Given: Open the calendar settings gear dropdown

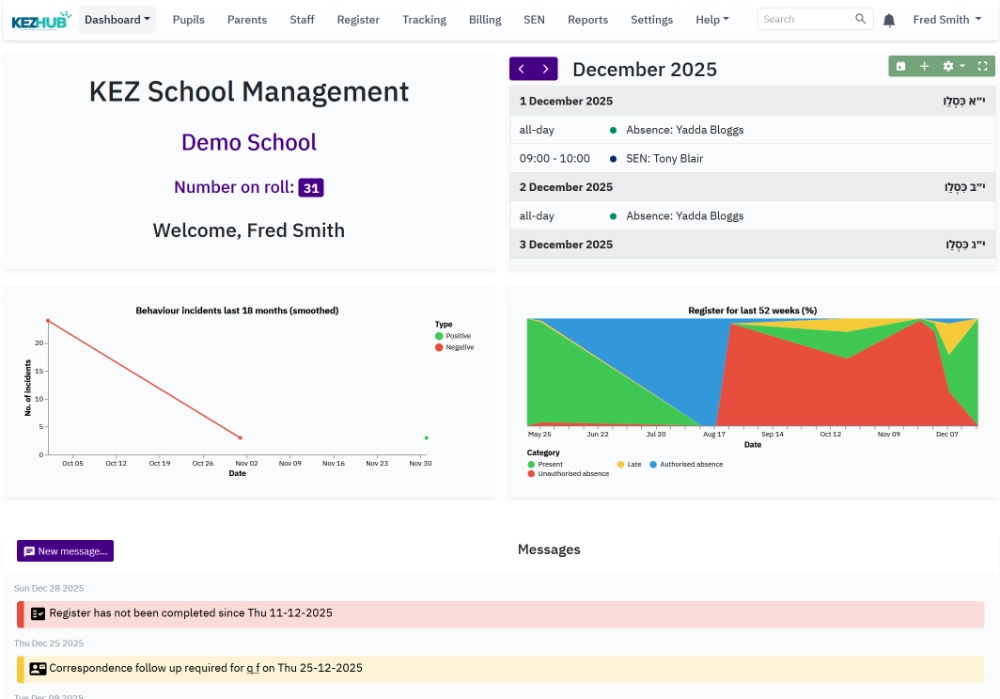Looking at the screenshot, I should [x=950, y=66].
